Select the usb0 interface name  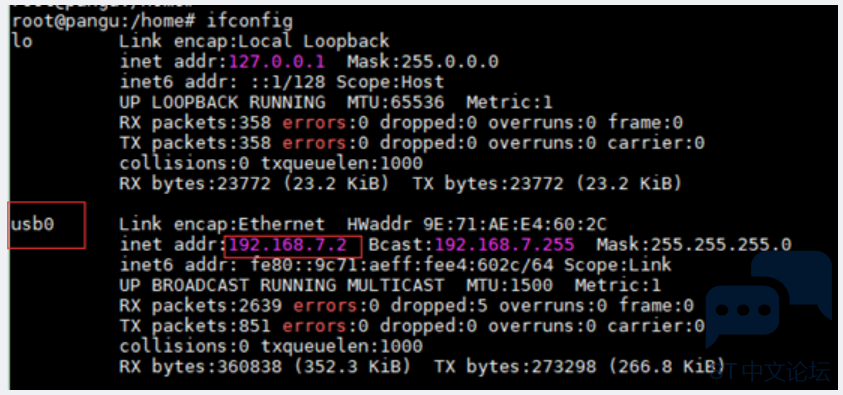click(x=32, y=224)
